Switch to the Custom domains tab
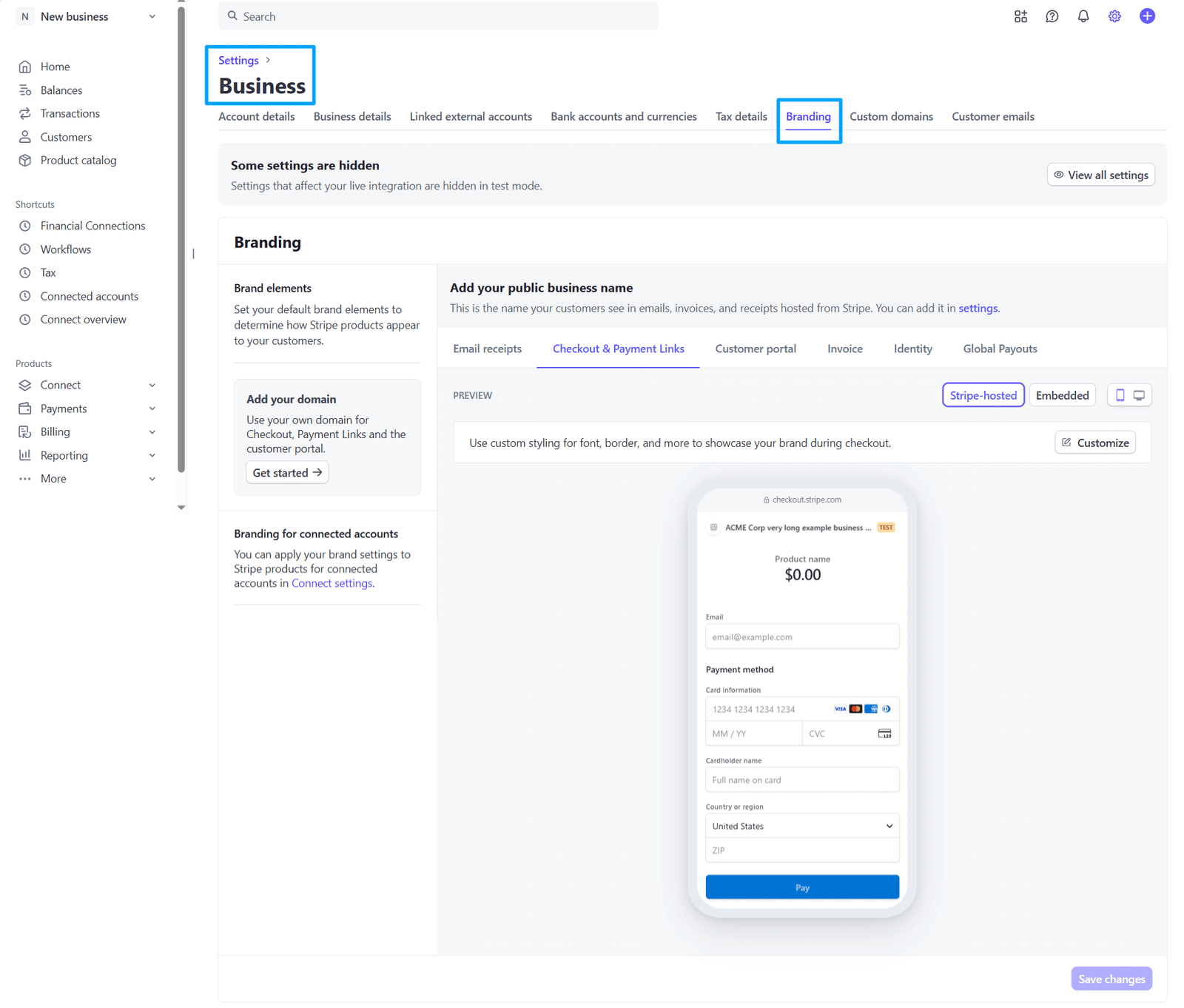The image size is (1184, 1008). point(891,117)
